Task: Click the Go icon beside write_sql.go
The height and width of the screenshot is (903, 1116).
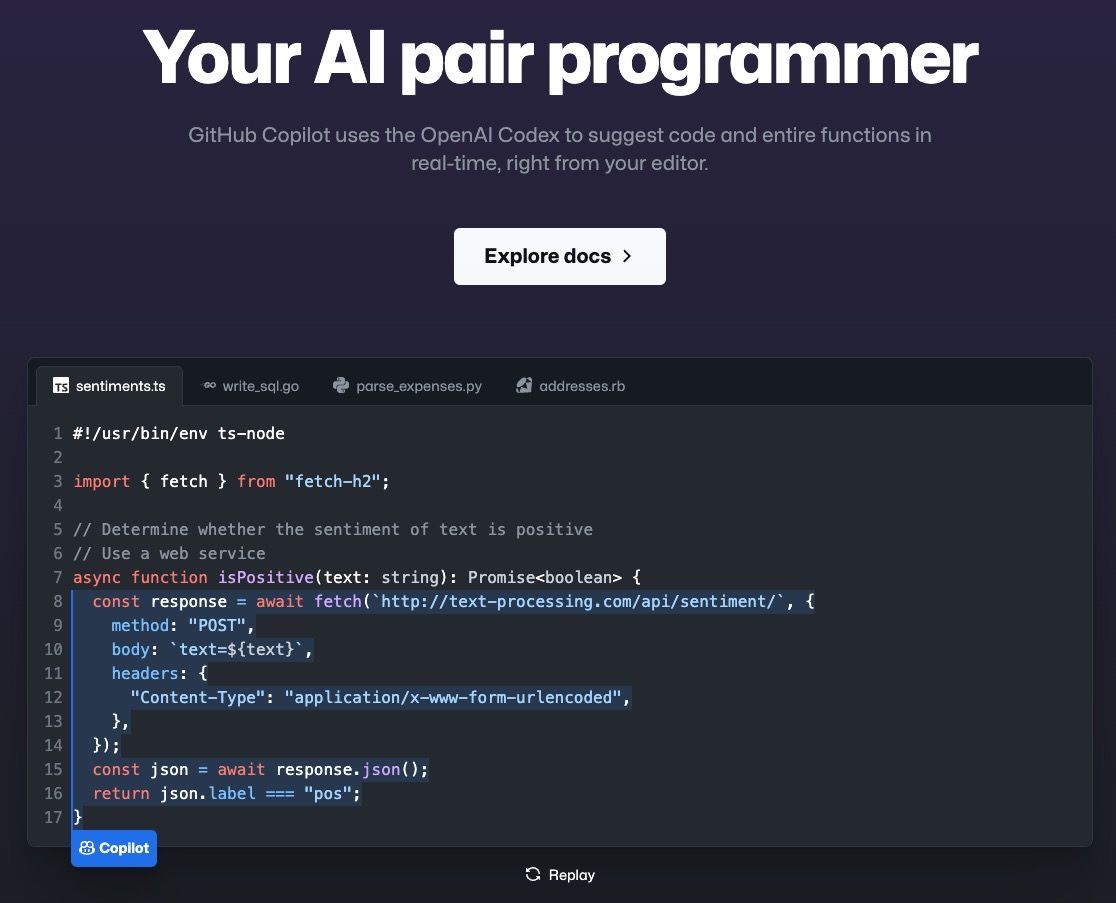Action: (x=209, y=386)
